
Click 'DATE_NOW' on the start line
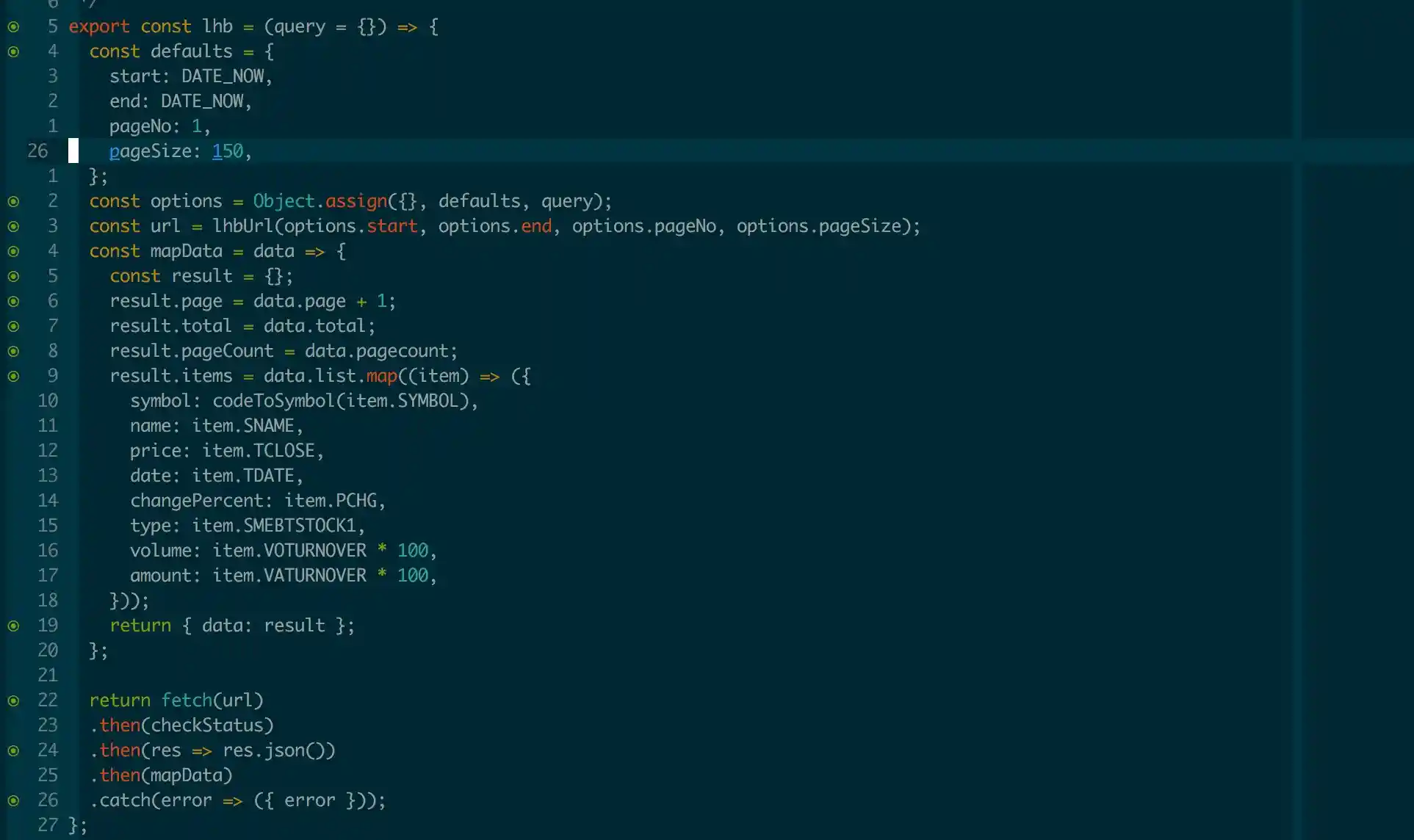click(x=223, y=76)
